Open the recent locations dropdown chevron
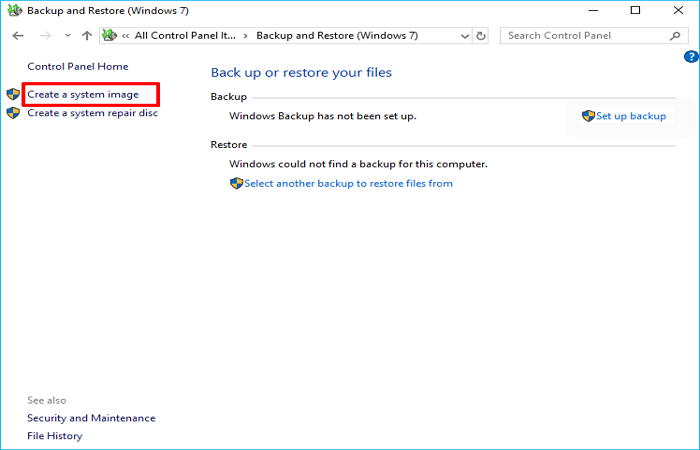Screen dimensions: 700x450 tap(67, 36)
